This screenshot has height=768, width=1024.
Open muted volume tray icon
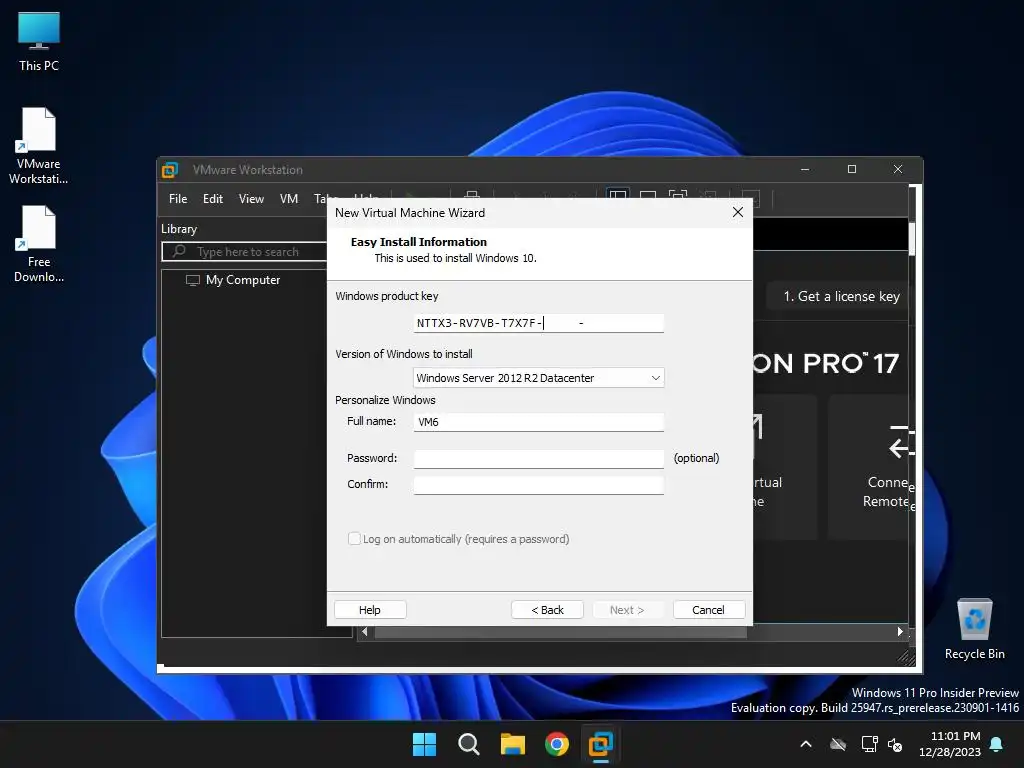coord(895,744)
